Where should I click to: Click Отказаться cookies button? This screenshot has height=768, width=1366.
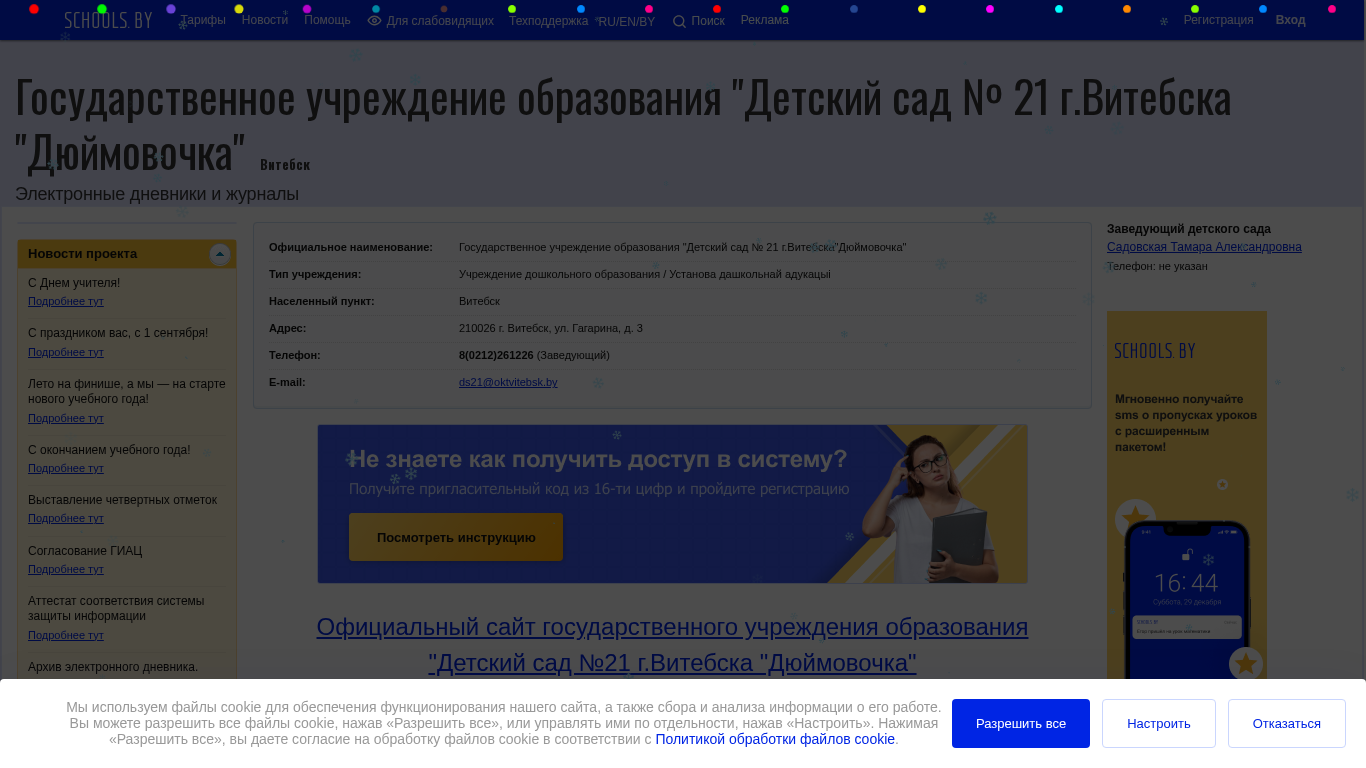pos(1287,723)
